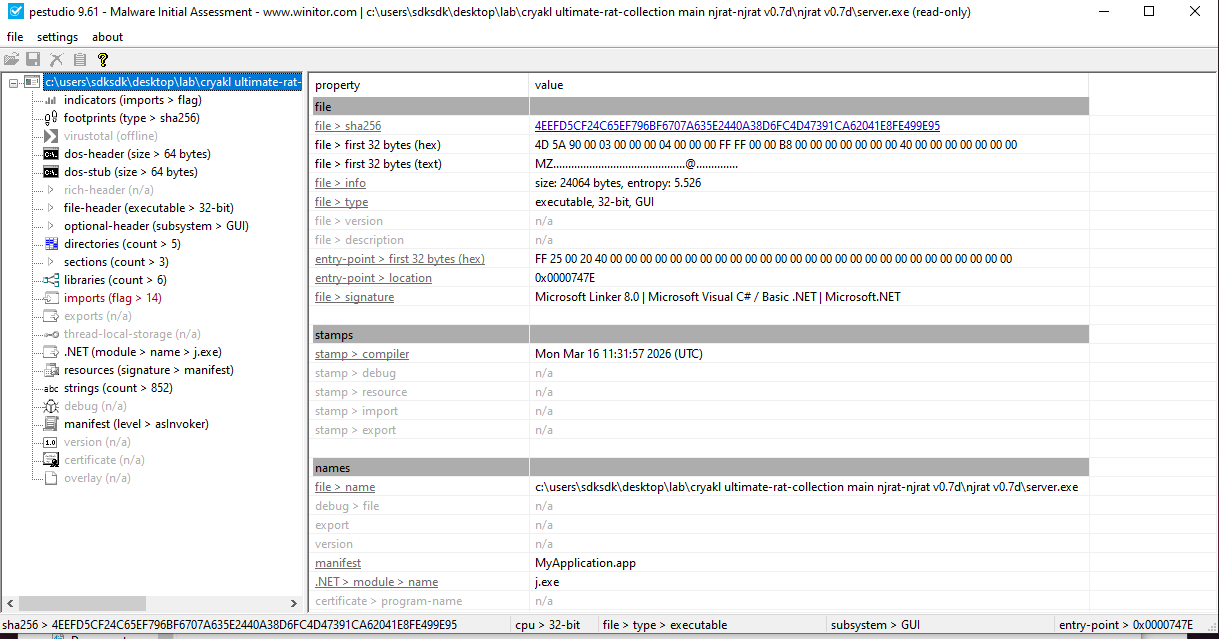The width and height of the screenshot is (1219, 639).
Task: Click the footprints icon in tree
Action: pos(51,118)
